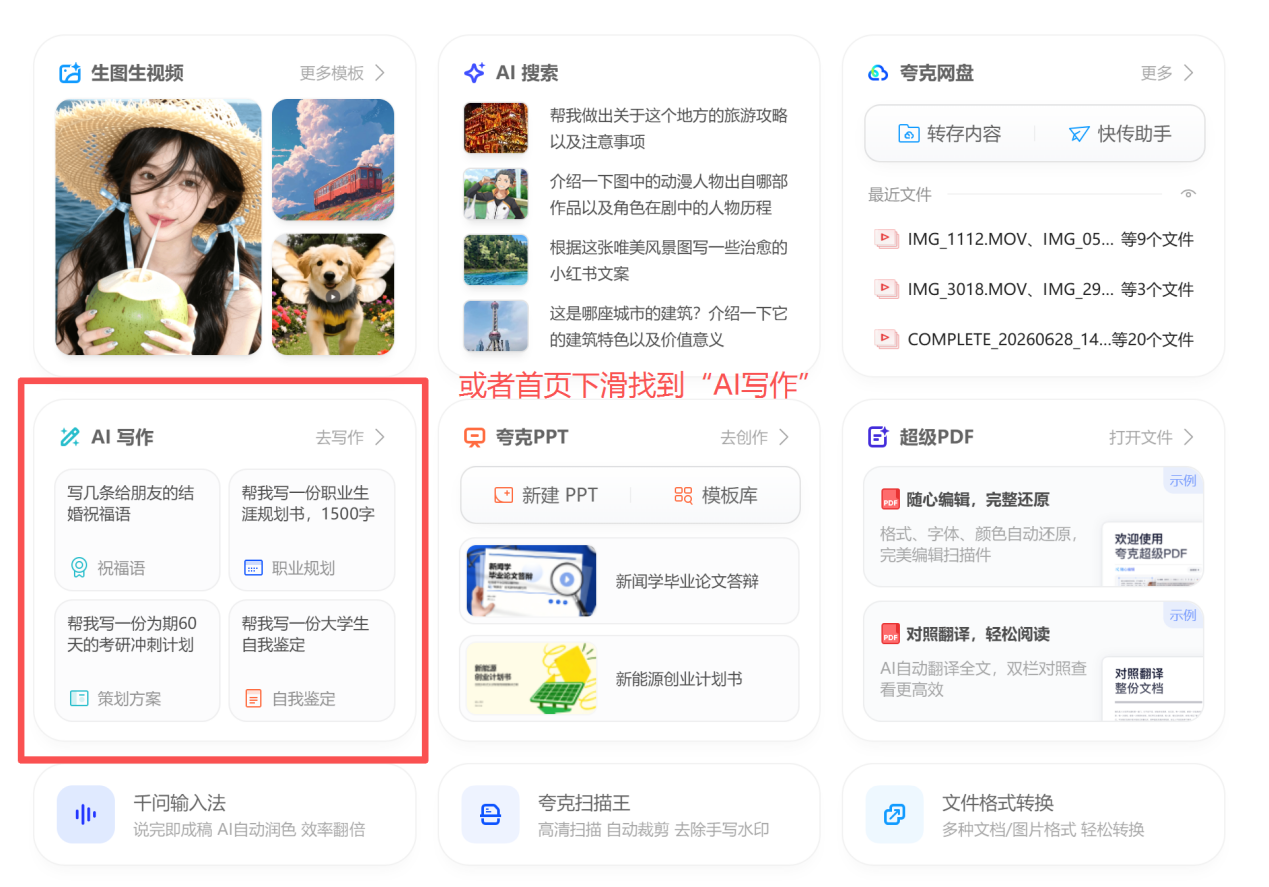Click the 职业规划 calendar icon
This screenshot has width=1269, height=887.
[x=254, y=568]
